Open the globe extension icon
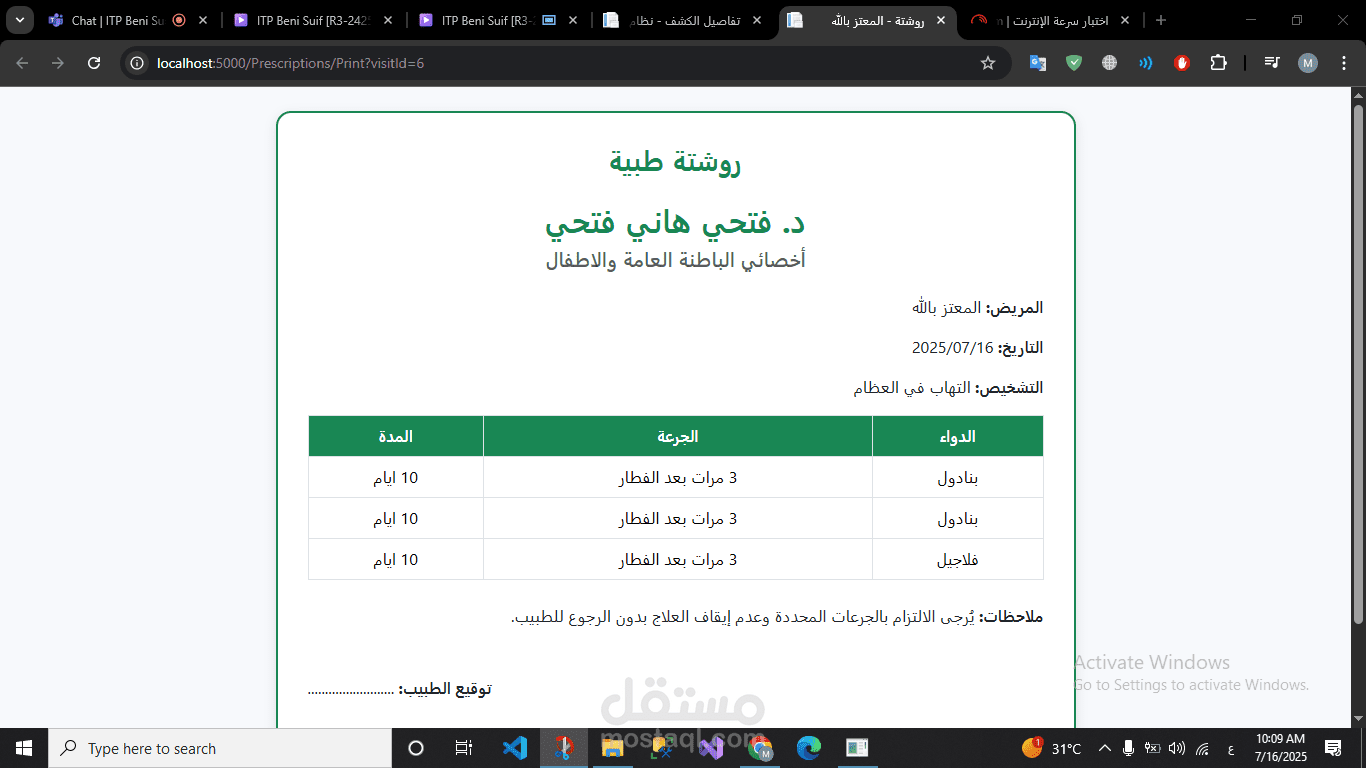 (1110, 63)
